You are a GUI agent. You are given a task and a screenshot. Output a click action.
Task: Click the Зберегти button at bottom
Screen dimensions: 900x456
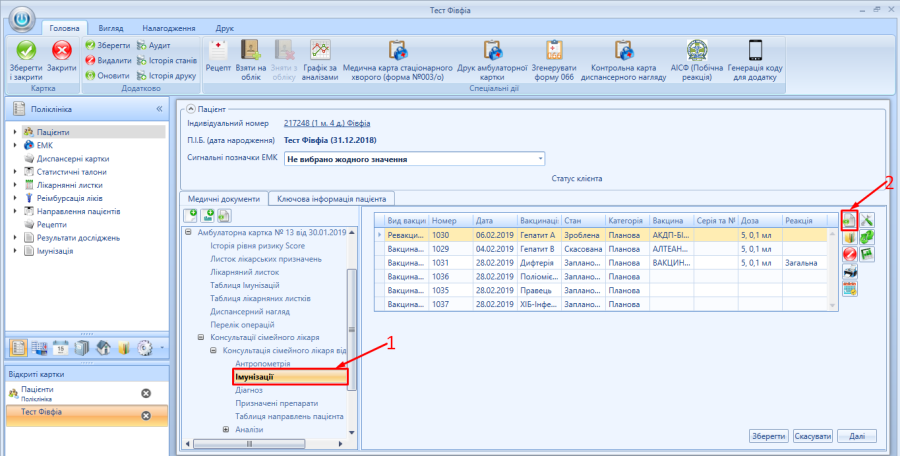point(769,436)
